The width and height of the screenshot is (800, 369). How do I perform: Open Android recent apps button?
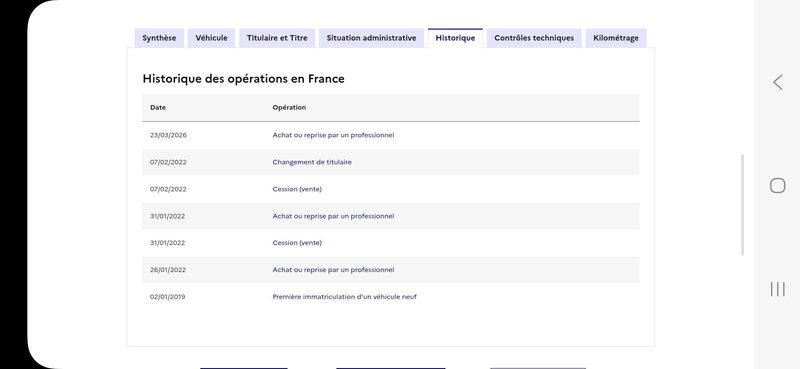(x=778, y=289)
